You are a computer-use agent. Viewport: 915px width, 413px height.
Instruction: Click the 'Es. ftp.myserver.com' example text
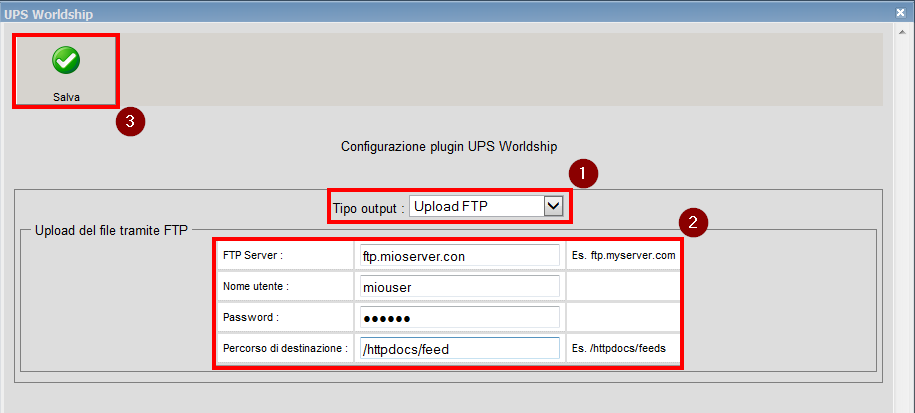pos(624,256)
